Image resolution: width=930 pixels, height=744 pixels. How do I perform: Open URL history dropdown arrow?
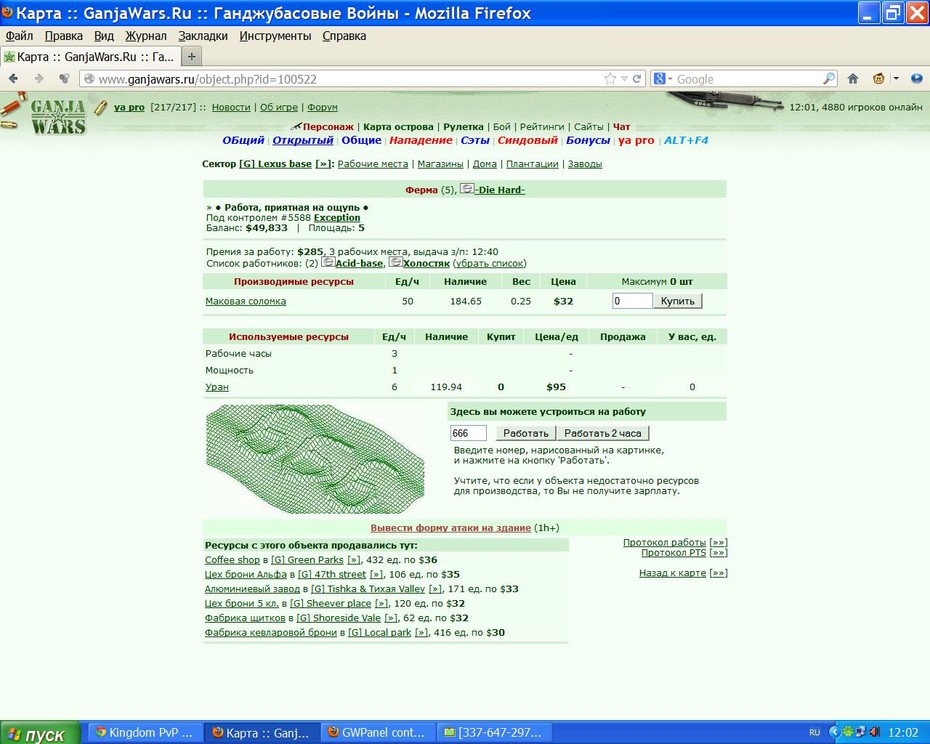[624, 79]
